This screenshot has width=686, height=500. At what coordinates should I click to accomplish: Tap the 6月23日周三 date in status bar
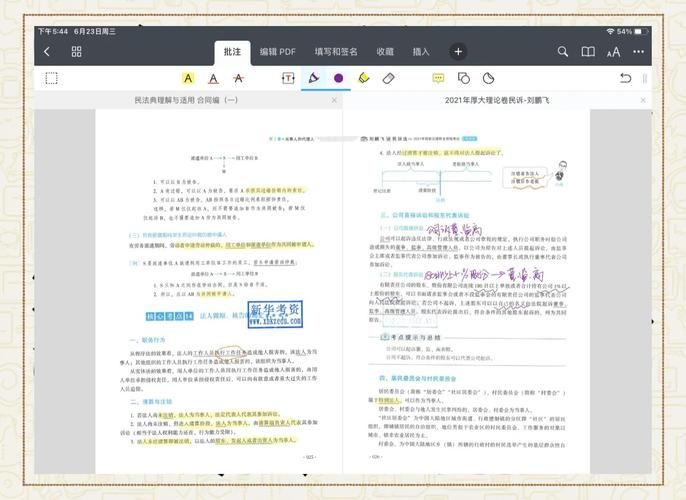point(94,31)
